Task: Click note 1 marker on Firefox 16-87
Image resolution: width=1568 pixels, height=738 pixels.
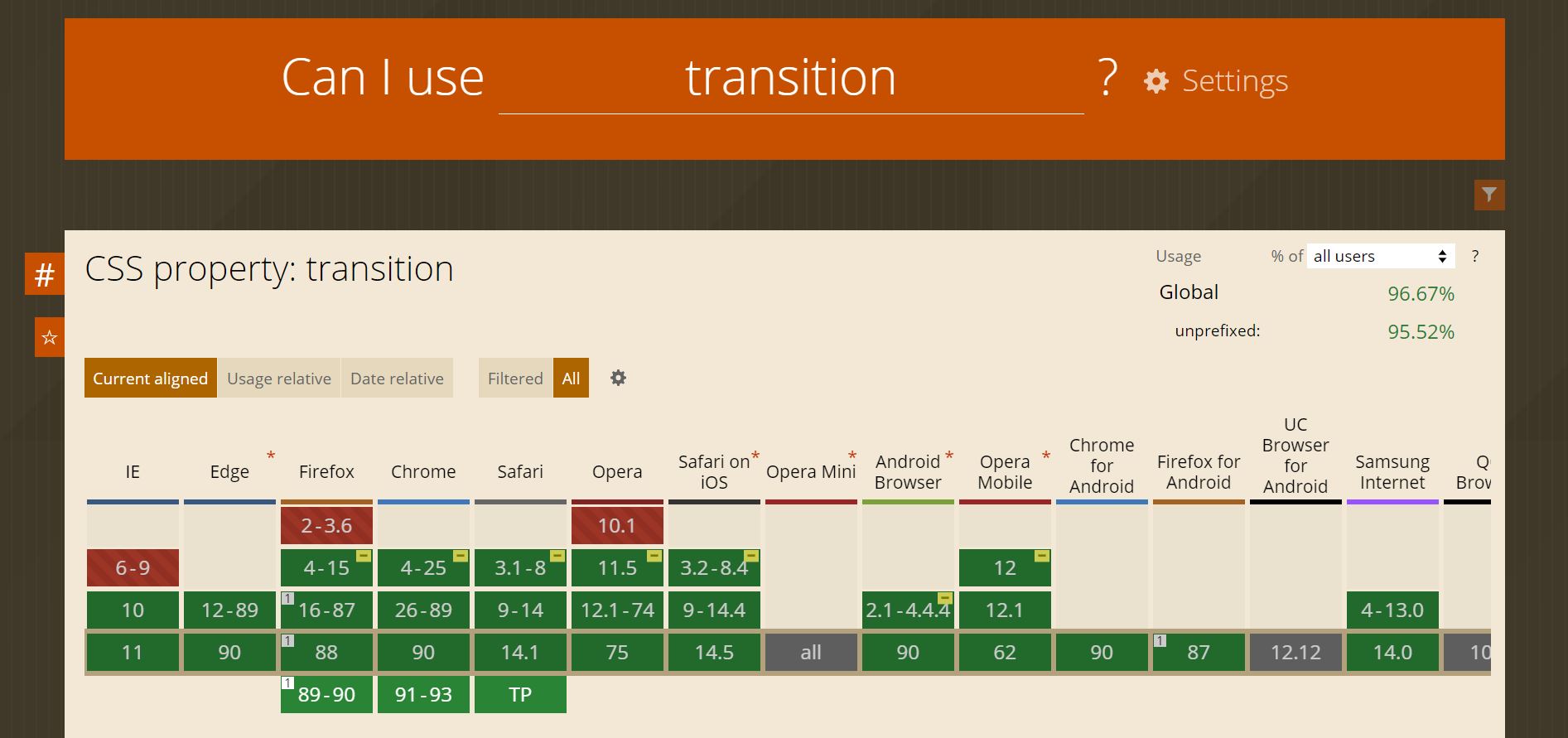Action: [x=287, y=598]
